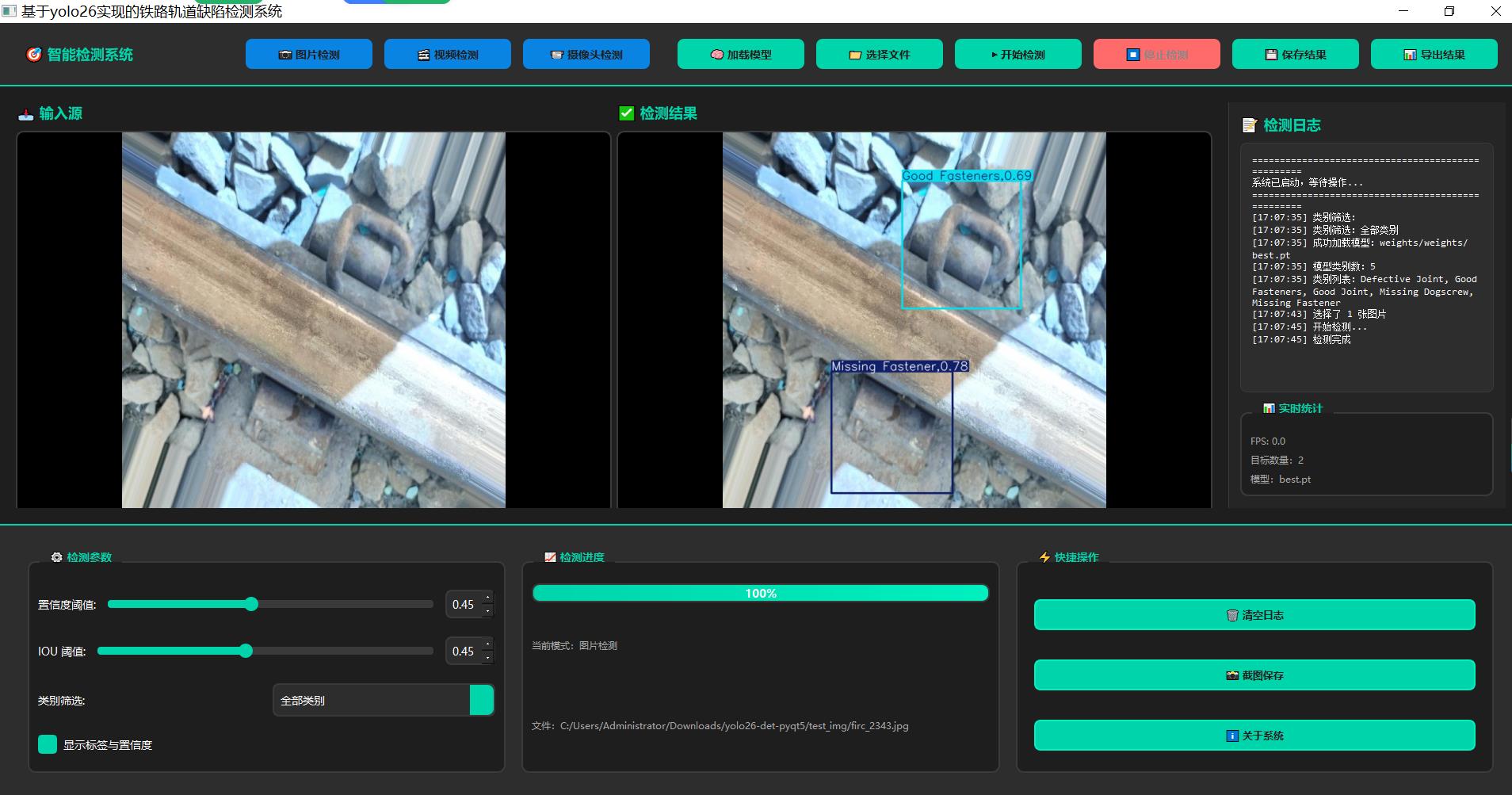Open 关于系统 about dialog

(1254, 736)
